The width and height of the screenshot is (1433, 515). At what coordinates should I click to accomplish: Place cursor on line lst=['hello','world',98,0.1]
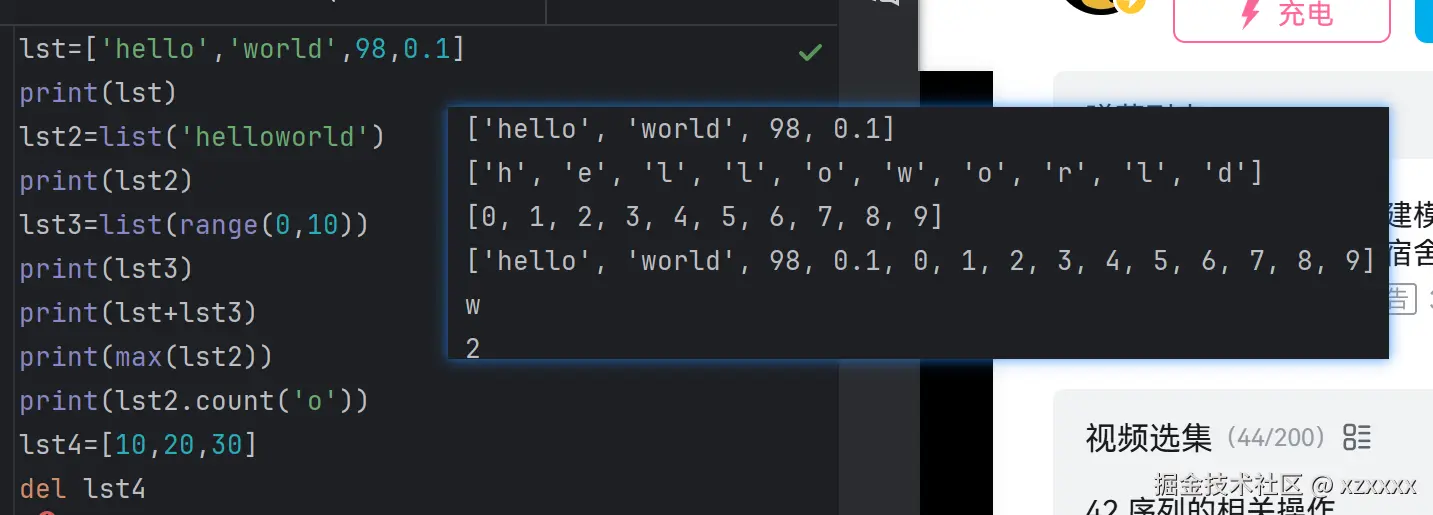(242, 48)
